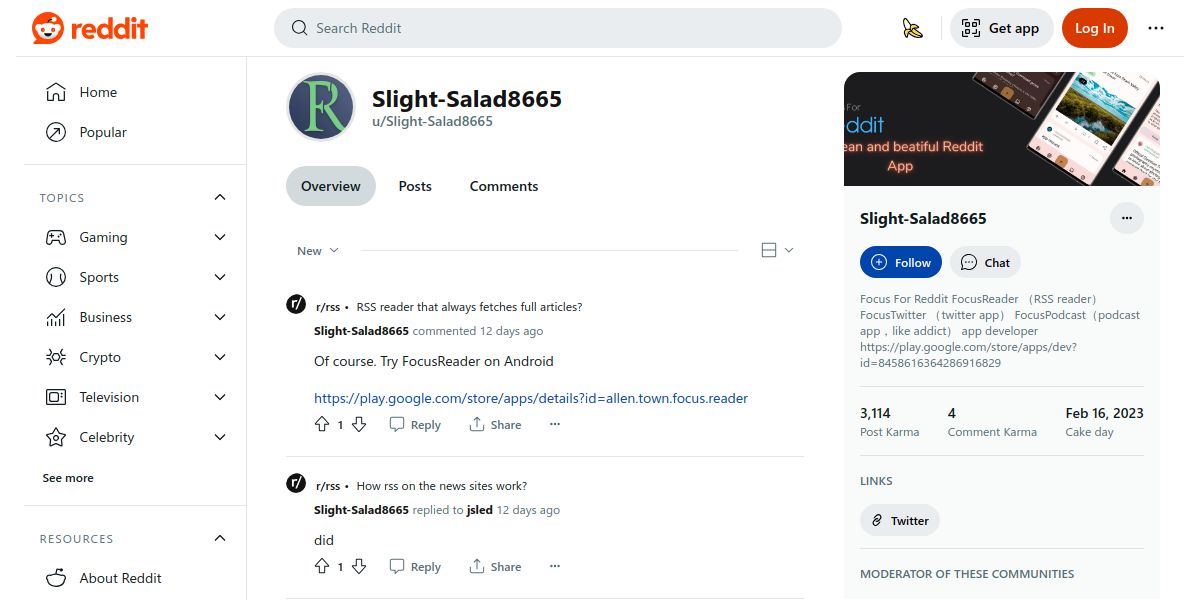Screen dimensions: 1200x600
Task: Share the FocusReader comment
Action: tap(496, 424)
